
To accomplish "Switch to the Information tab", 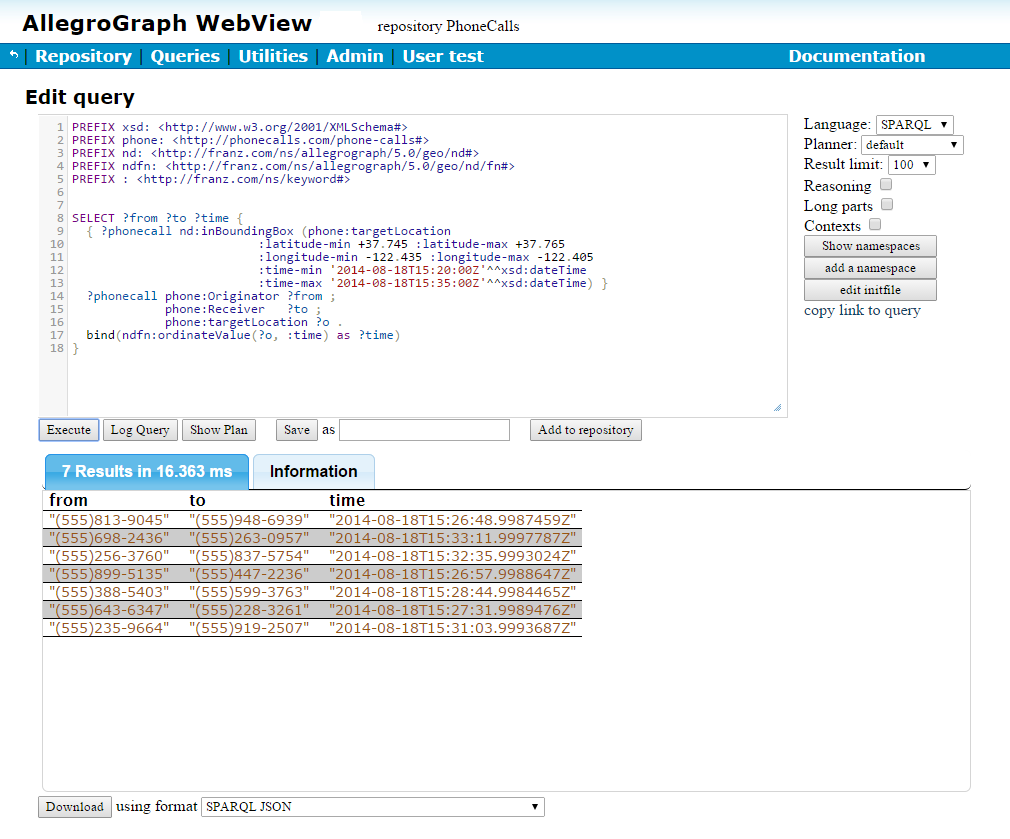I will click(313, 472).
